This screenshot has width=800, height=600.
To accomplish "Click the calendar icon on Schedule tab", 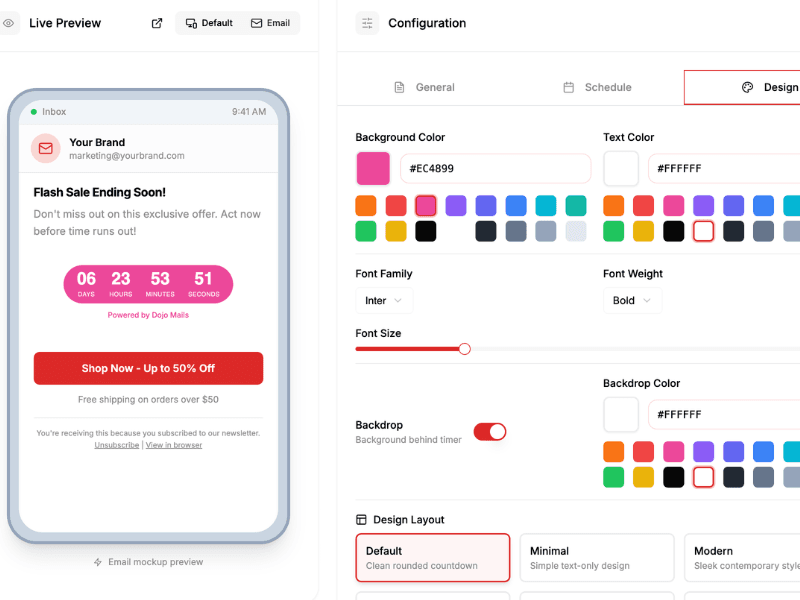I will click(569, 87).
